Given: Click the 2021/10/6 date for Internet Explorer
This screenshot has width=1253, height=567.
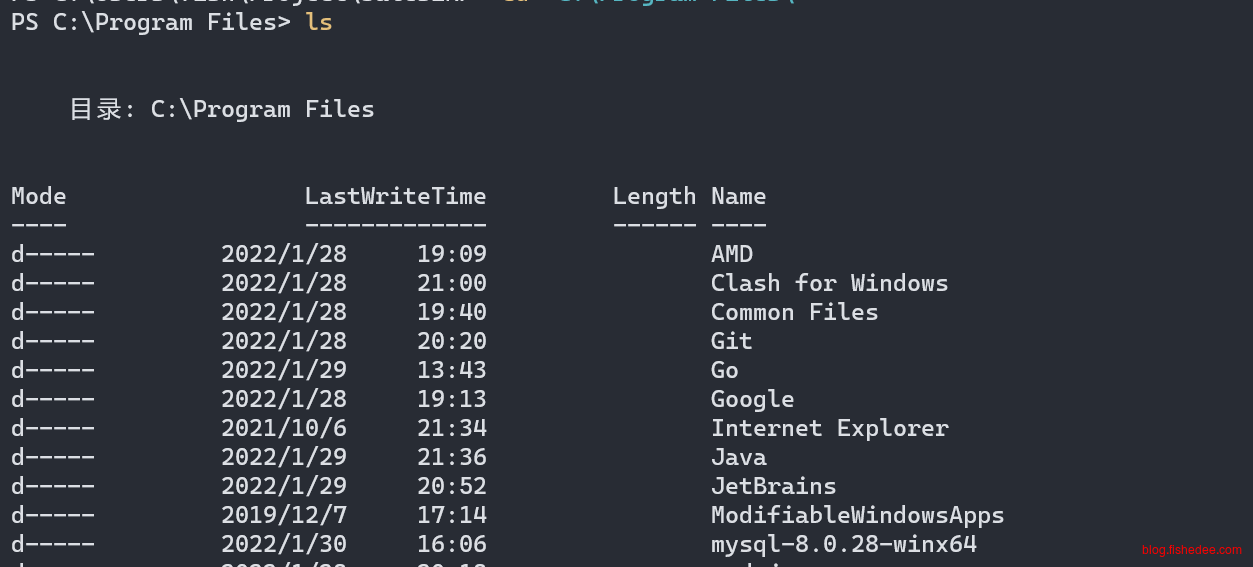Looking at the screenshot, I should (283, 428).
